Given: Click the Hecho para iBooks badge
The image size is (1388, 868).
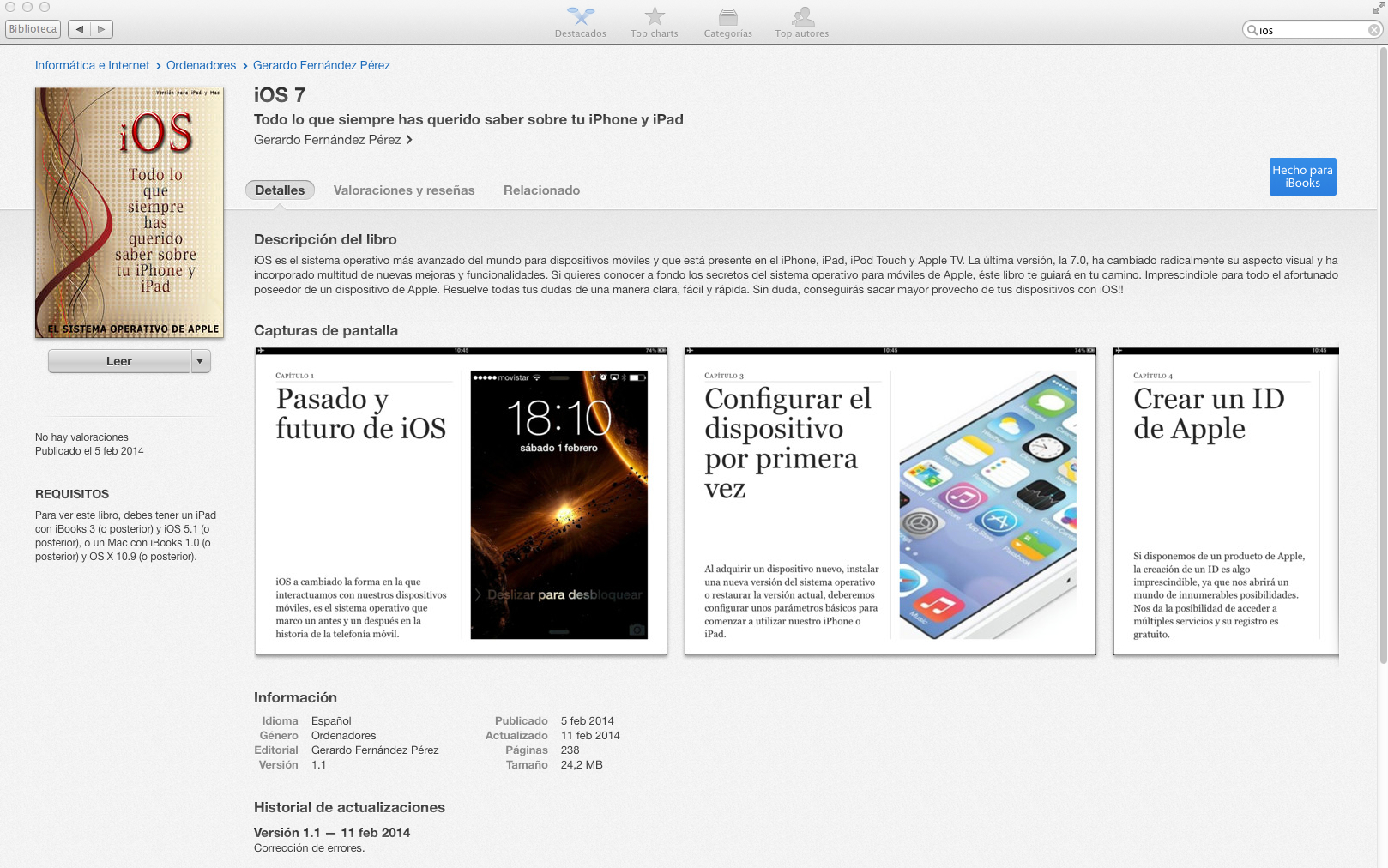Looking at the screenshot, I should pos(1302,177).
